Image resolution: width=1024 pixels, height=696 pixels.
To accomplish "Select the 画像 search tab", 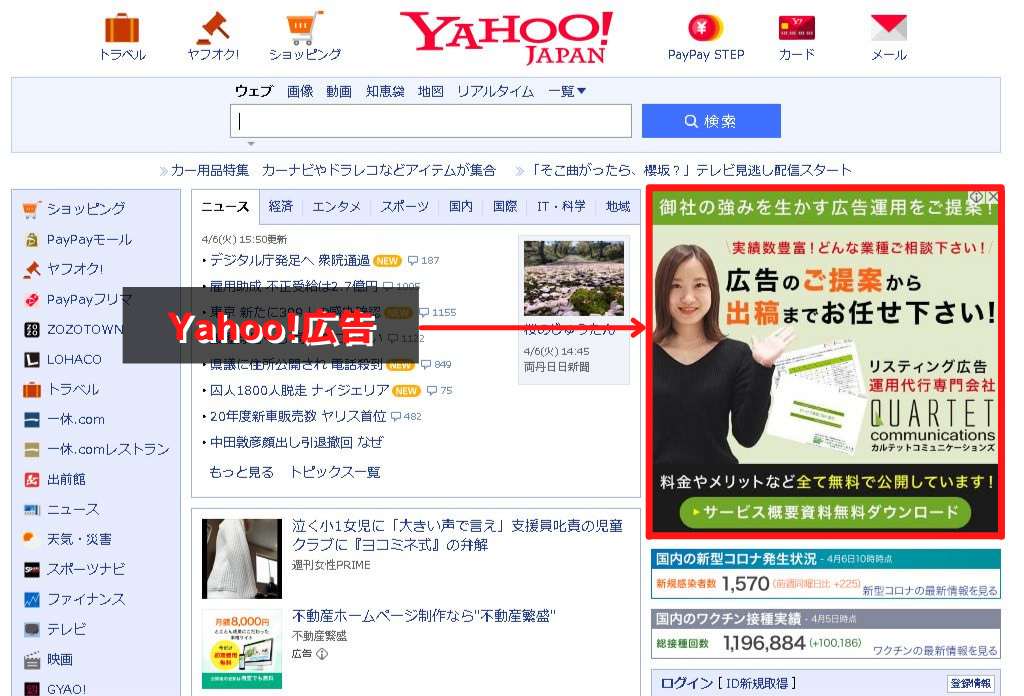I will pyautogui.click(x=300, y=91).
